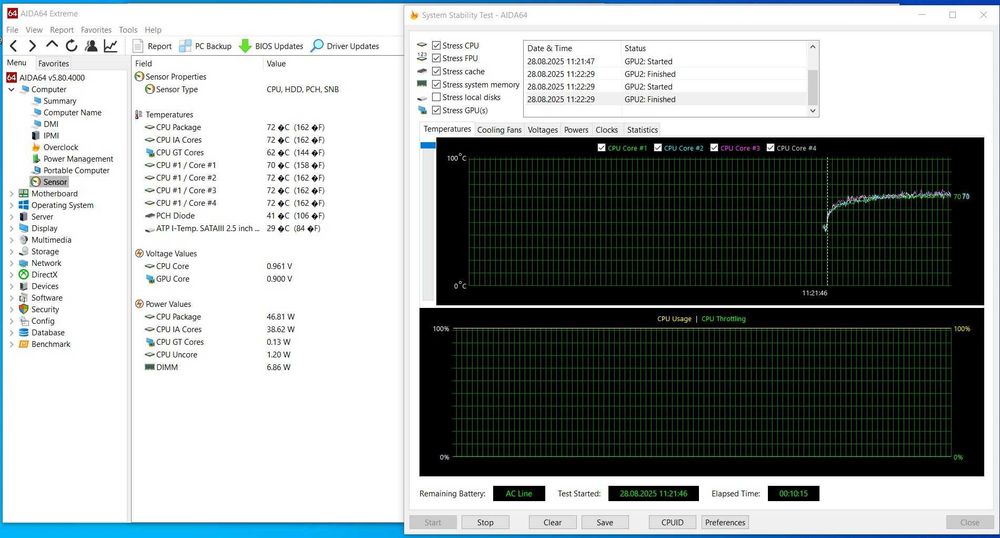Toggle CPU Core #2 graph checkbox

(658, 147)
